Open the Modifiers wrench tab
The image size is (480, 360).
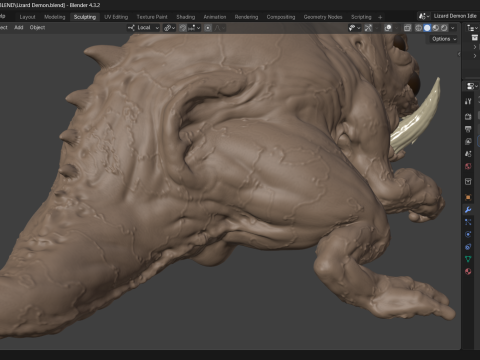pyautogui.click(x=468, y=210)
